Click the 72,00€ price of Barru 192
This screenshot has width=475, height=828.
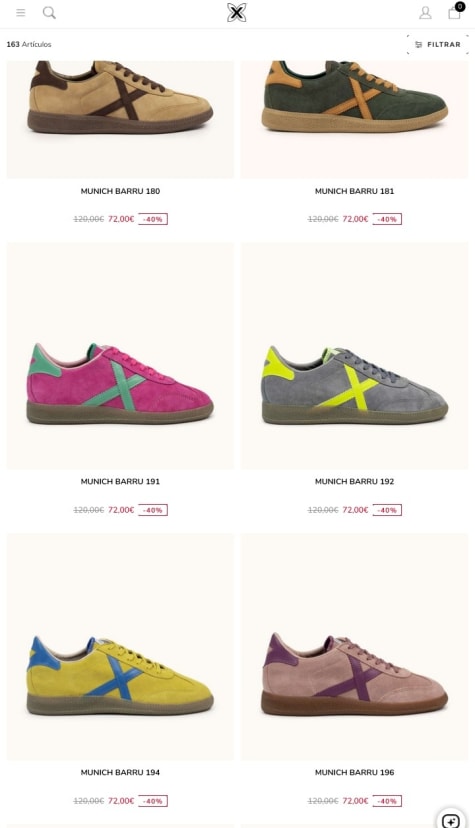(x=355, y=510)
